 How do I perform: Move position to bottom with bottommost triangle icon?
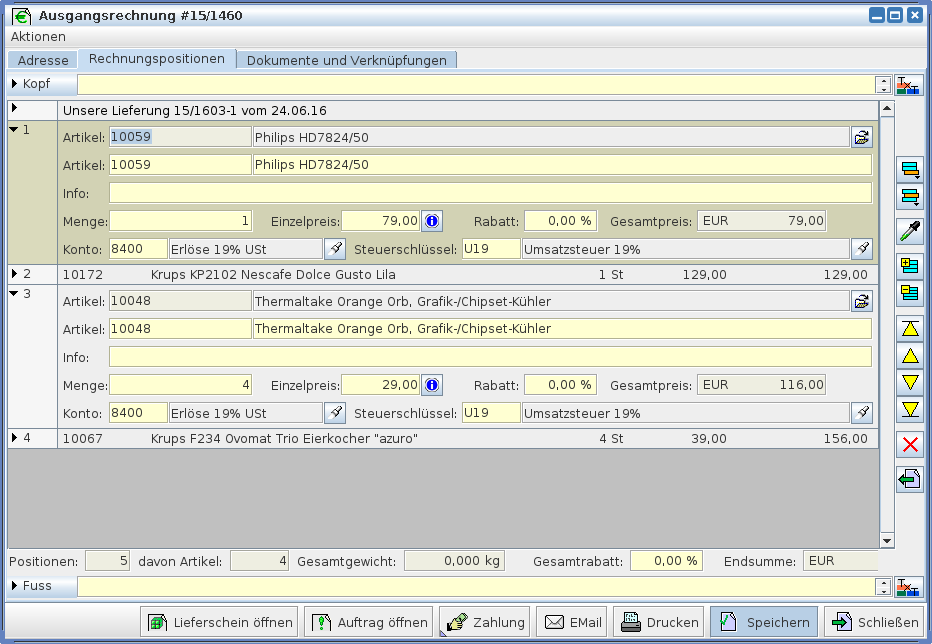tap(910, 408)
